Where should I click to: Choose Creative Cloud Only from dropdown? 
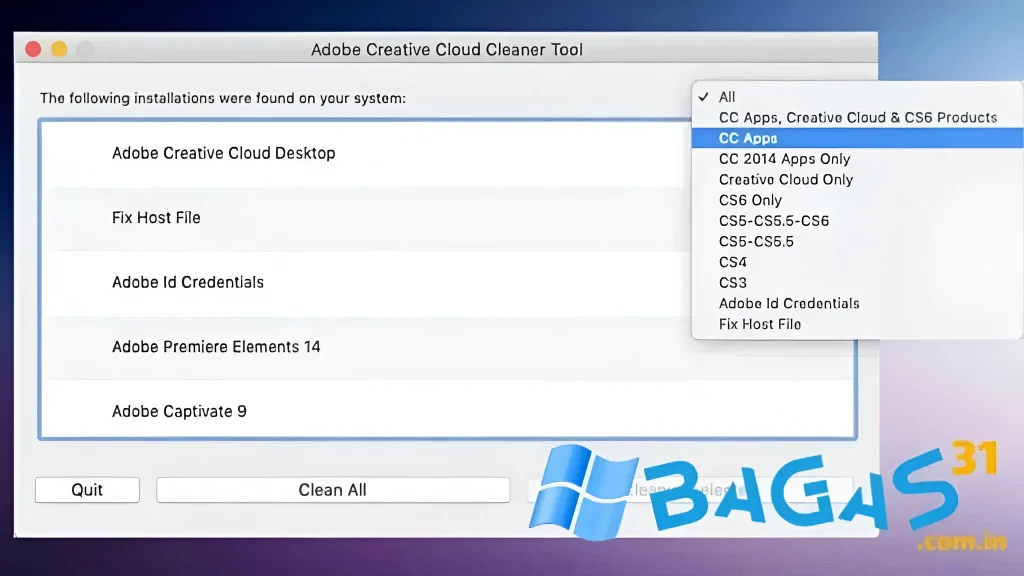pyautogui.click(x=857, y=180)
